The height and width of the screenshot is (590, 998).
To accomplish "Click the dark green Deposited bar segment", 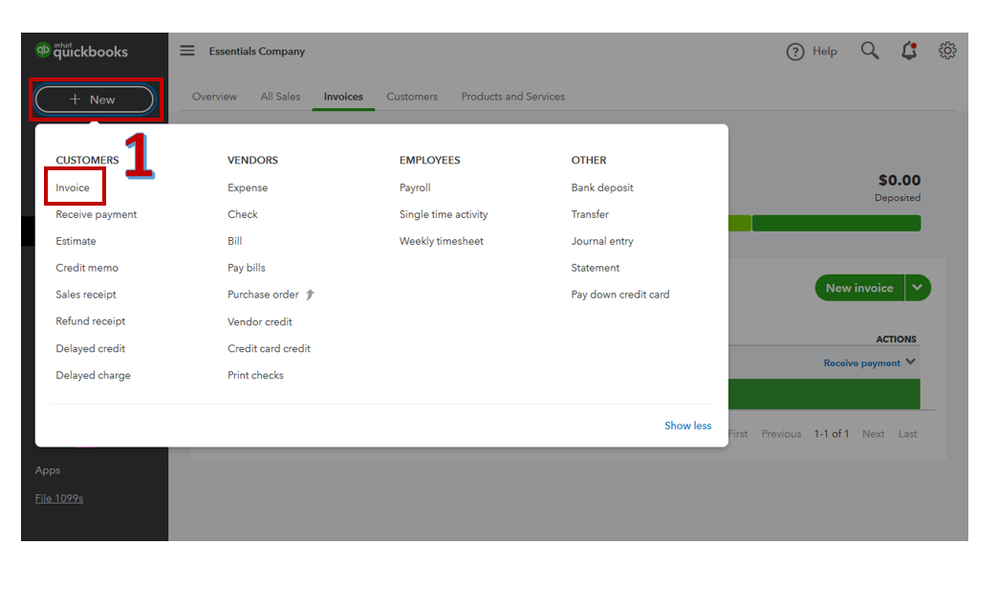I will point(836,223).
